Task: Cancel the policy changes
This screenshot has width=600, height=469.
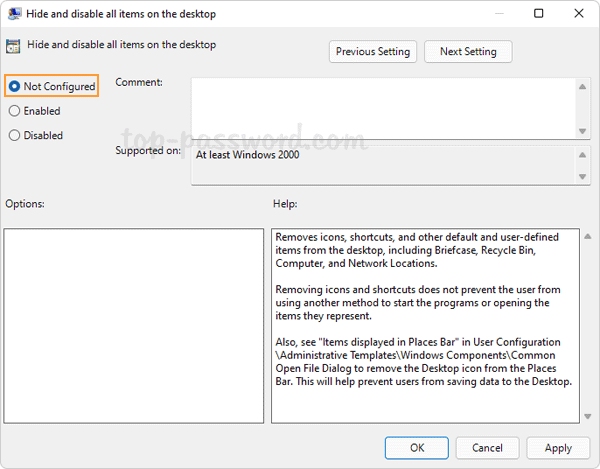Action: [487, 447]
